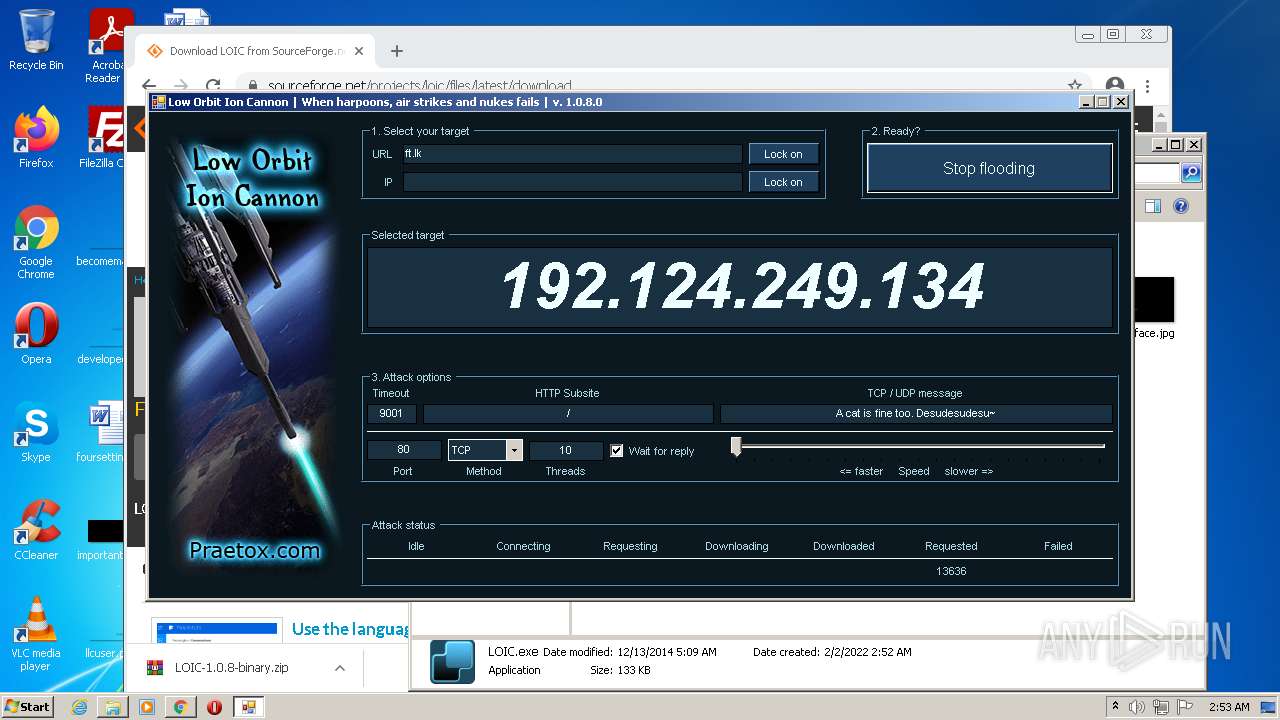Screen dimensions: 1280x720
Task: Open CCleaner desktop icon
Action: coord(36,530)
